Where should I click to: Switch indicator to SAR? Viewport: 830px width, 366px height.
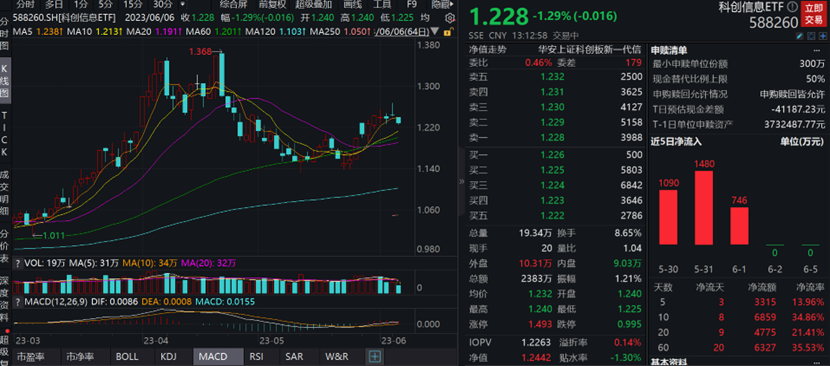coord(293,356)
